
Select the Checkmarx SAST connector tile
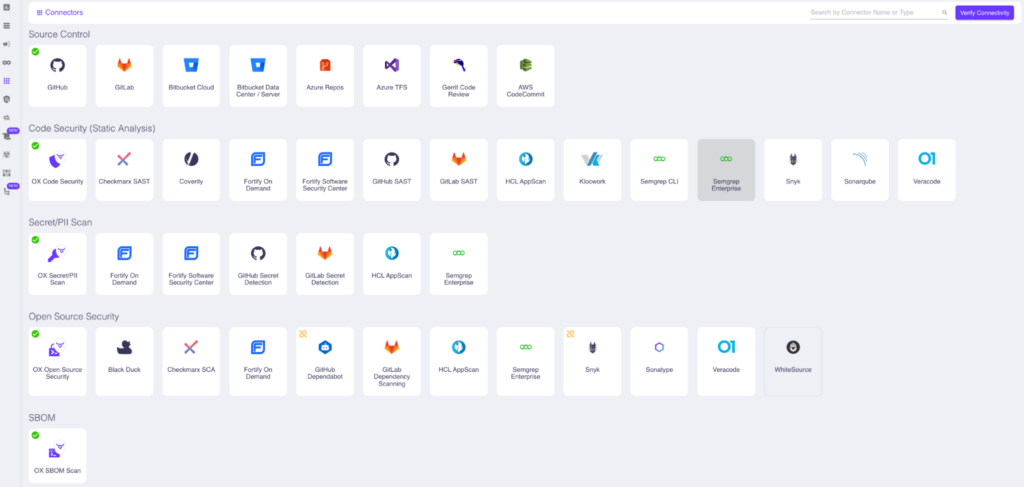point(124,170)
